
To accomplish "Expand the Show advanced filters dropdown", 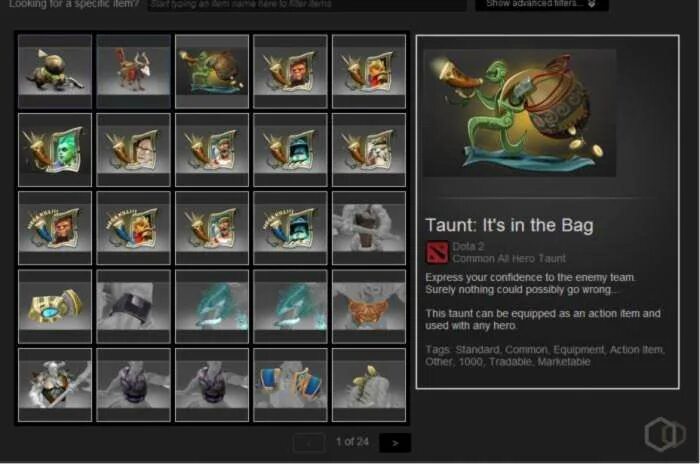I will coord(542,4).
